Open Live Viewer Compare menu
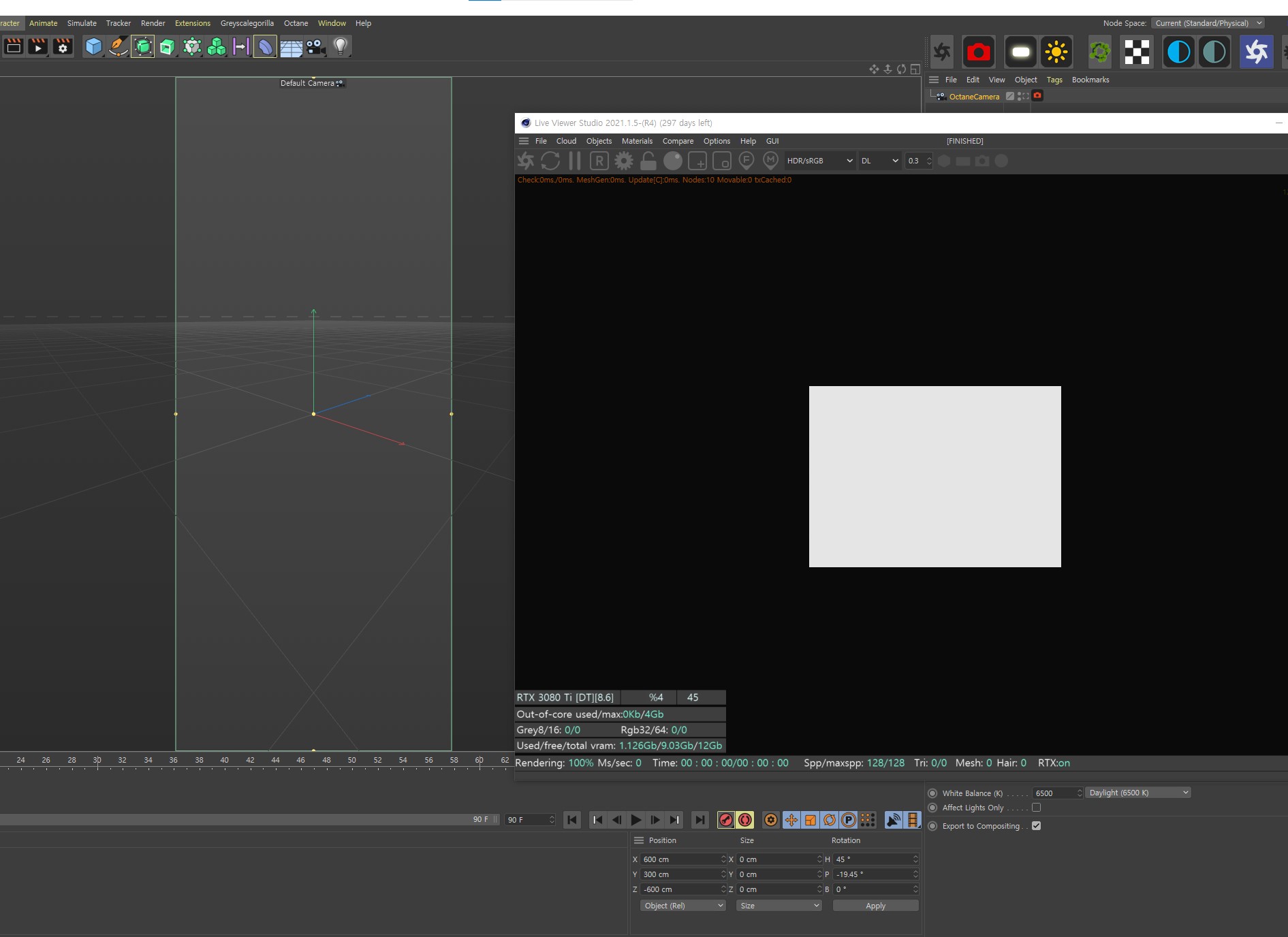The image size is (1288, 937). coord(678,141)
